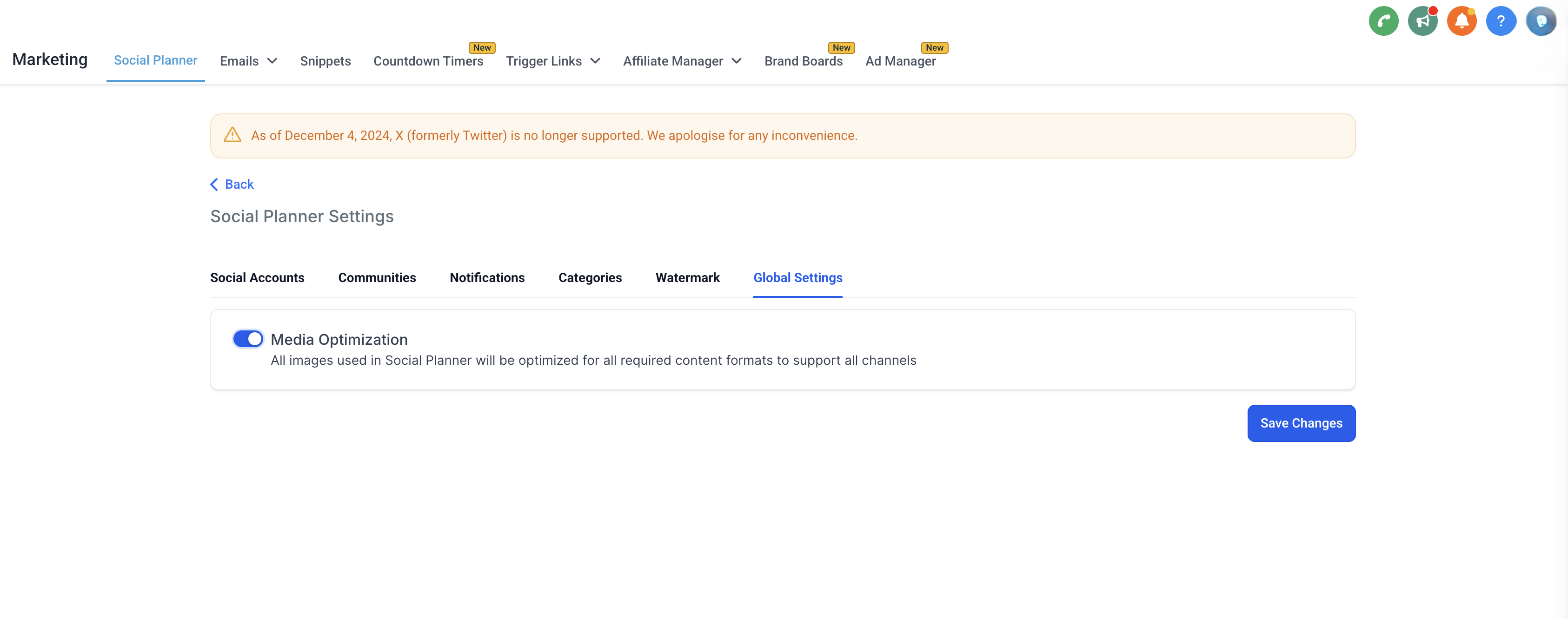Open the megaphone announcements icon
The image size is (1568, 619).
pos(1422,21)
